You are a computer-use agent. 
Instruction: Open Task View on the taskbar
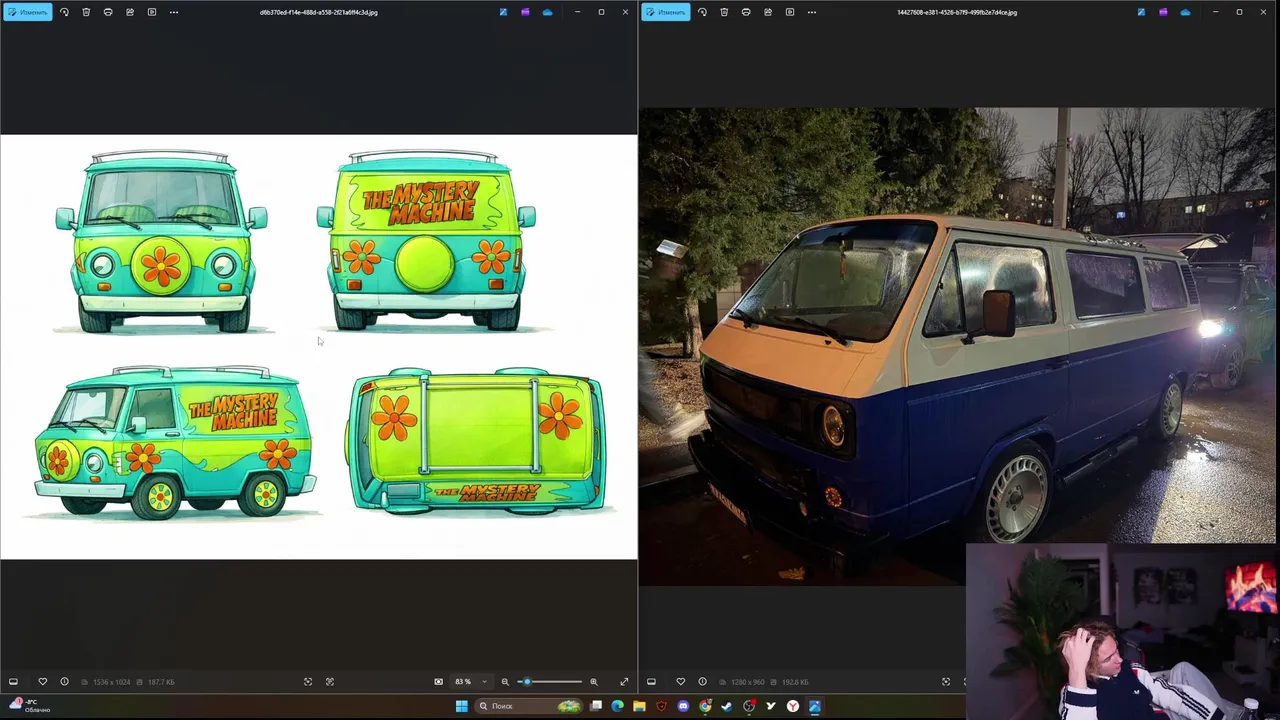[x=596, y=706]
